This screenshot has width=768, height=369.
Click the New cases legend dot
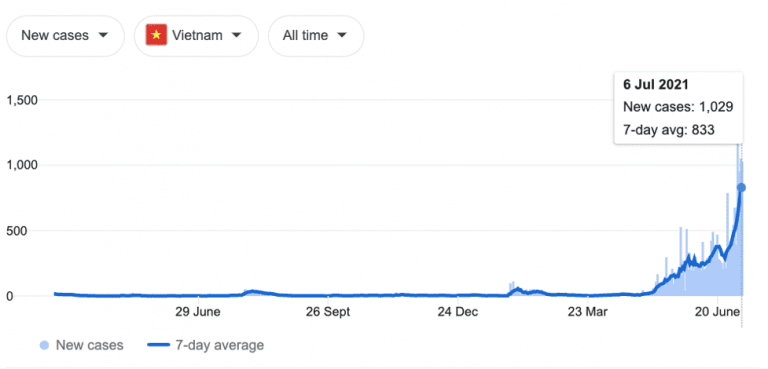44,345
